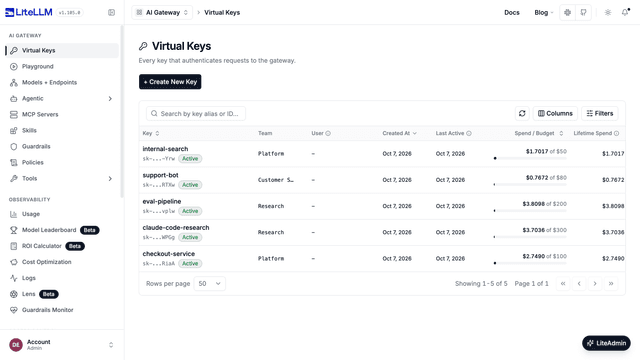Open LiteAdmin assistant button
640x360 pixels.
coord(607,343)
